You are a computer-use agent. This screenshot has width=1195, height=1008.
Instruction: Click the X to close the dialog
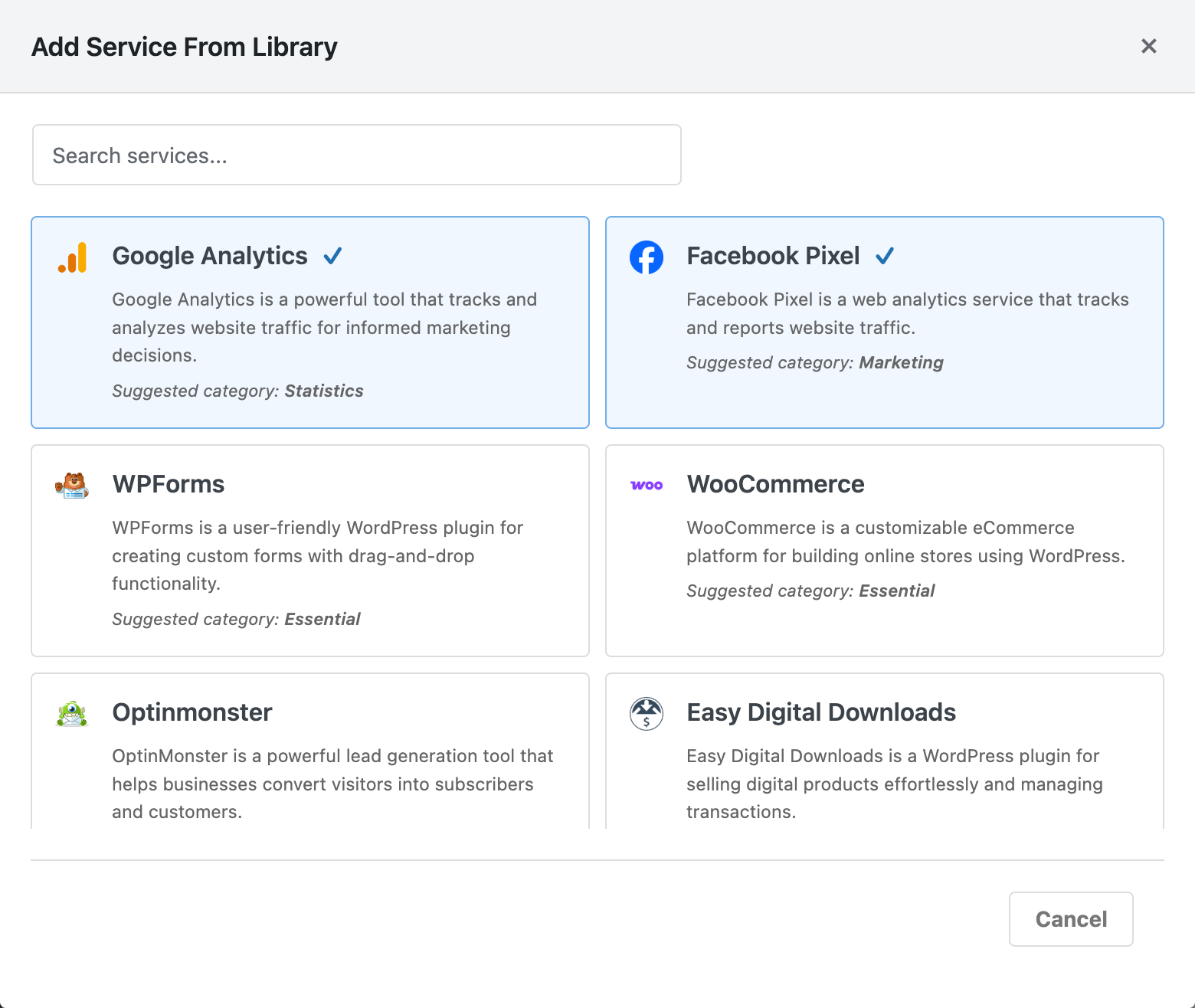tap(1149, 46)
